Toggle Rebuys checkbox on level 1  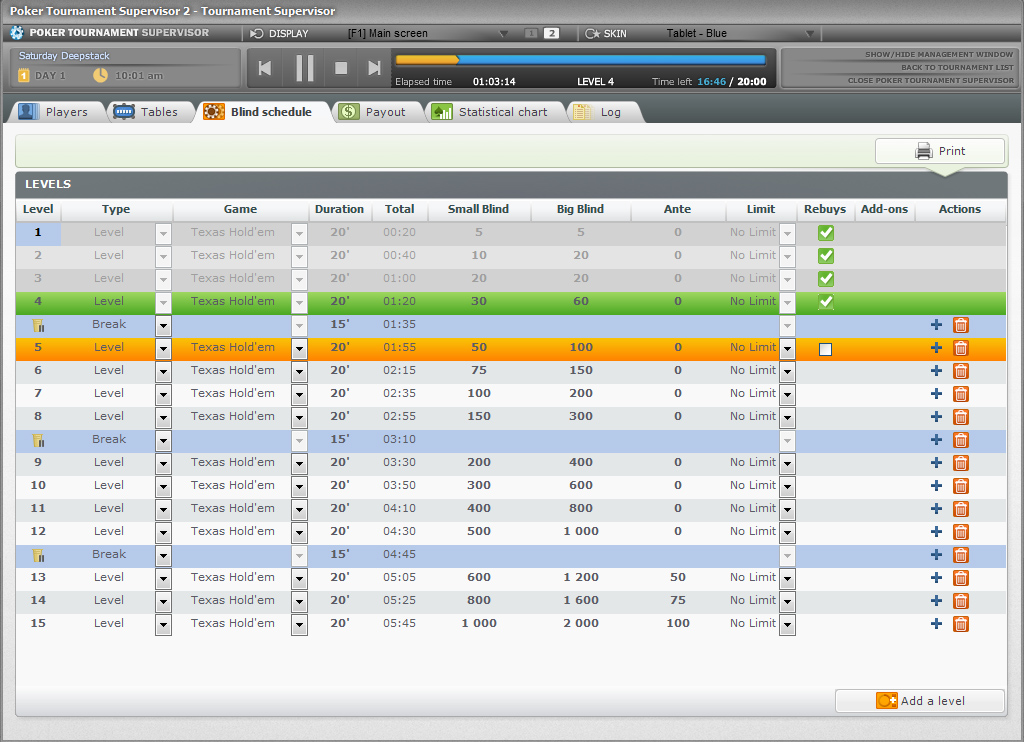click(x=826, y=233)
